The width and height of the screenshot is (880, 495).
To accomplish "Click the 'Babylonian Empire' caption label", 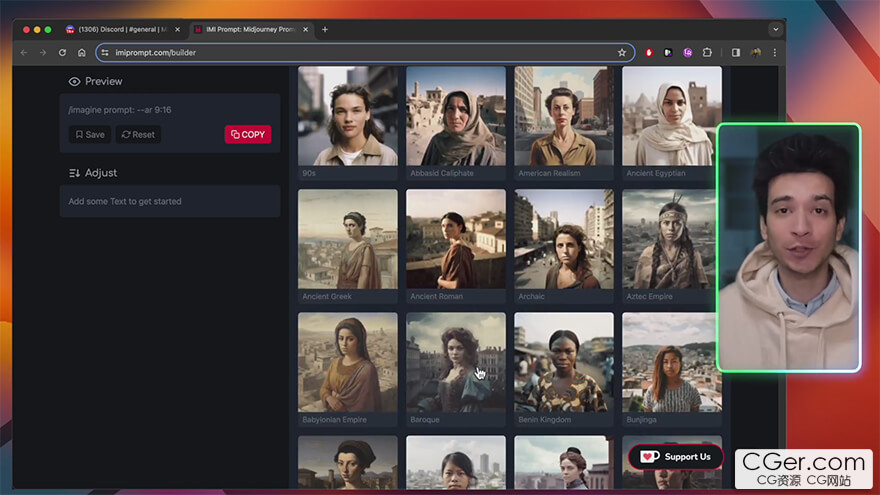I will coord(334,420).
